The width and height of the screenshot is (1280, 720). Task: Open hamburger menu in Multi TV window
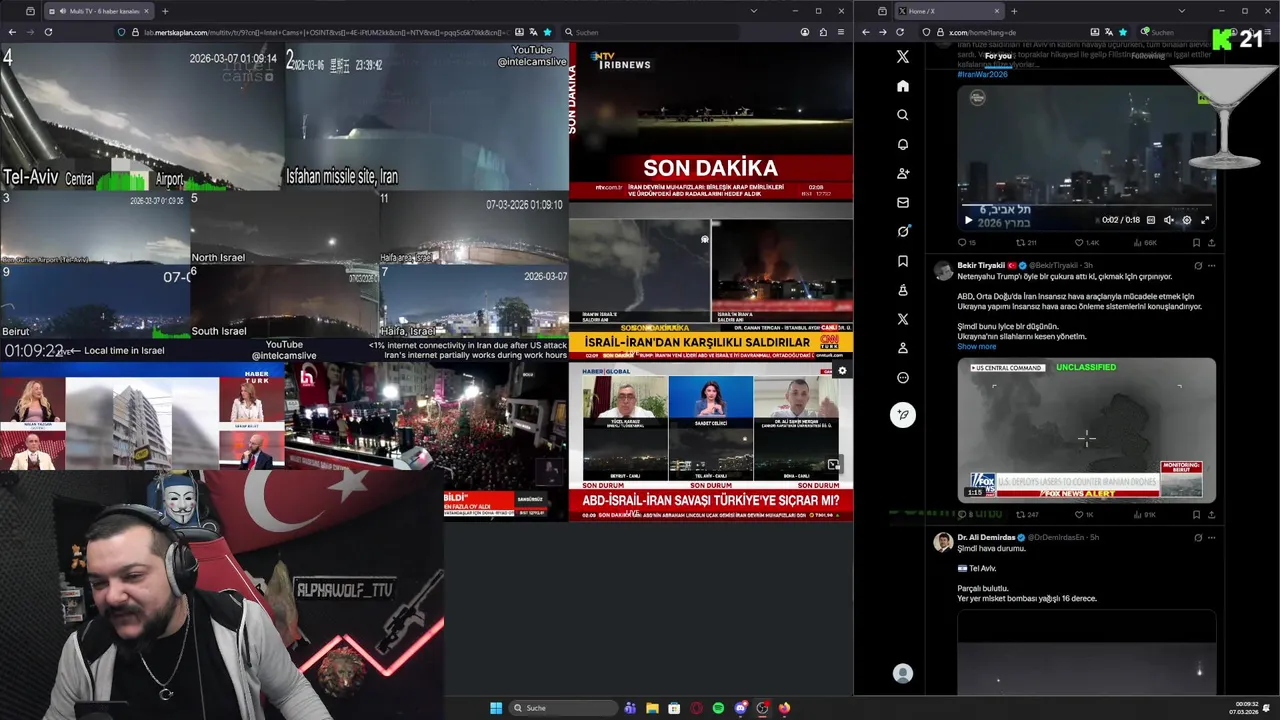(x=842, y=32)
